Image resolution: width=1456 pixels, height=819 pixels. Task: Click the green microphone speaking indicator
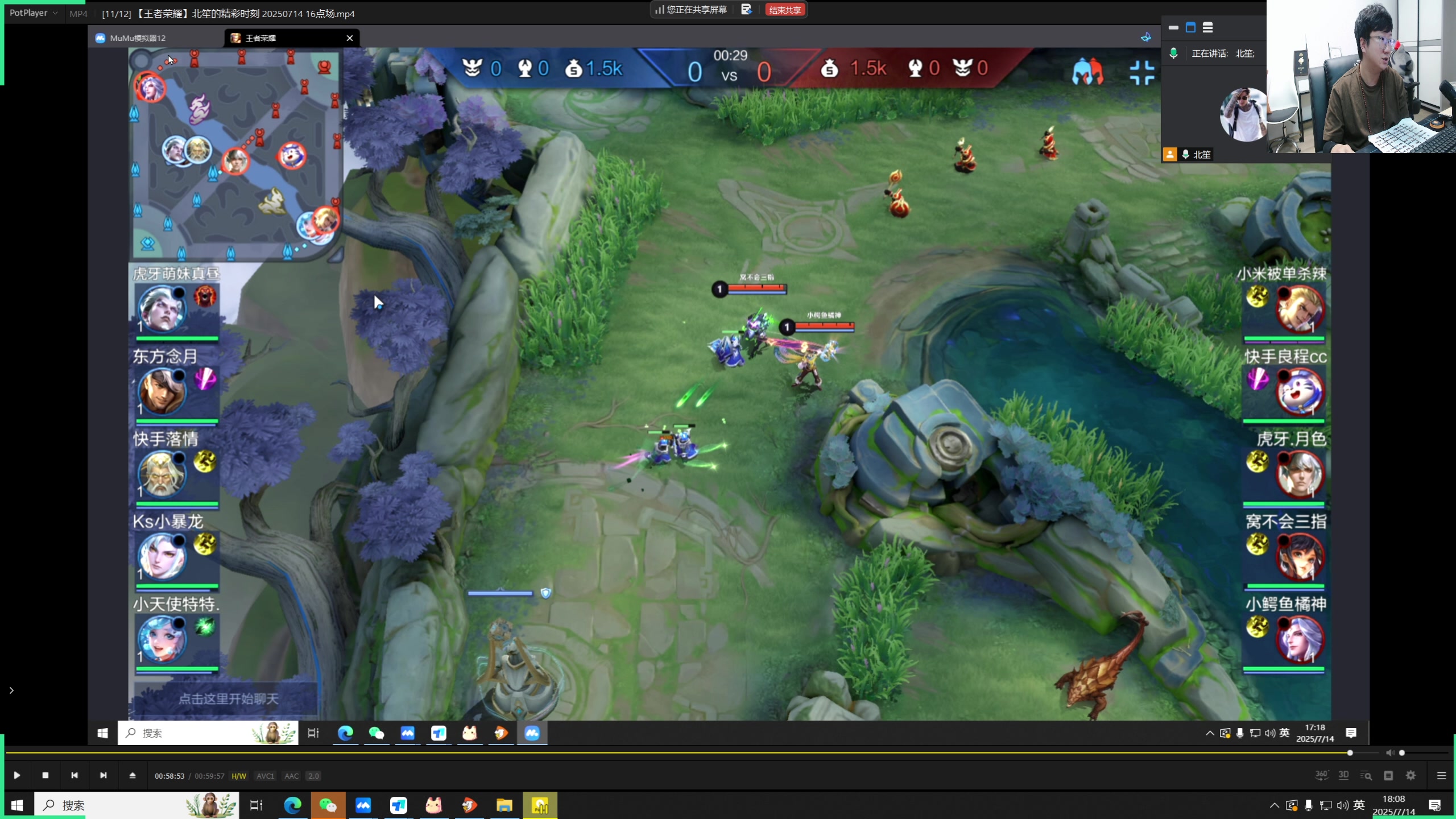click(x=1173, y=53)
